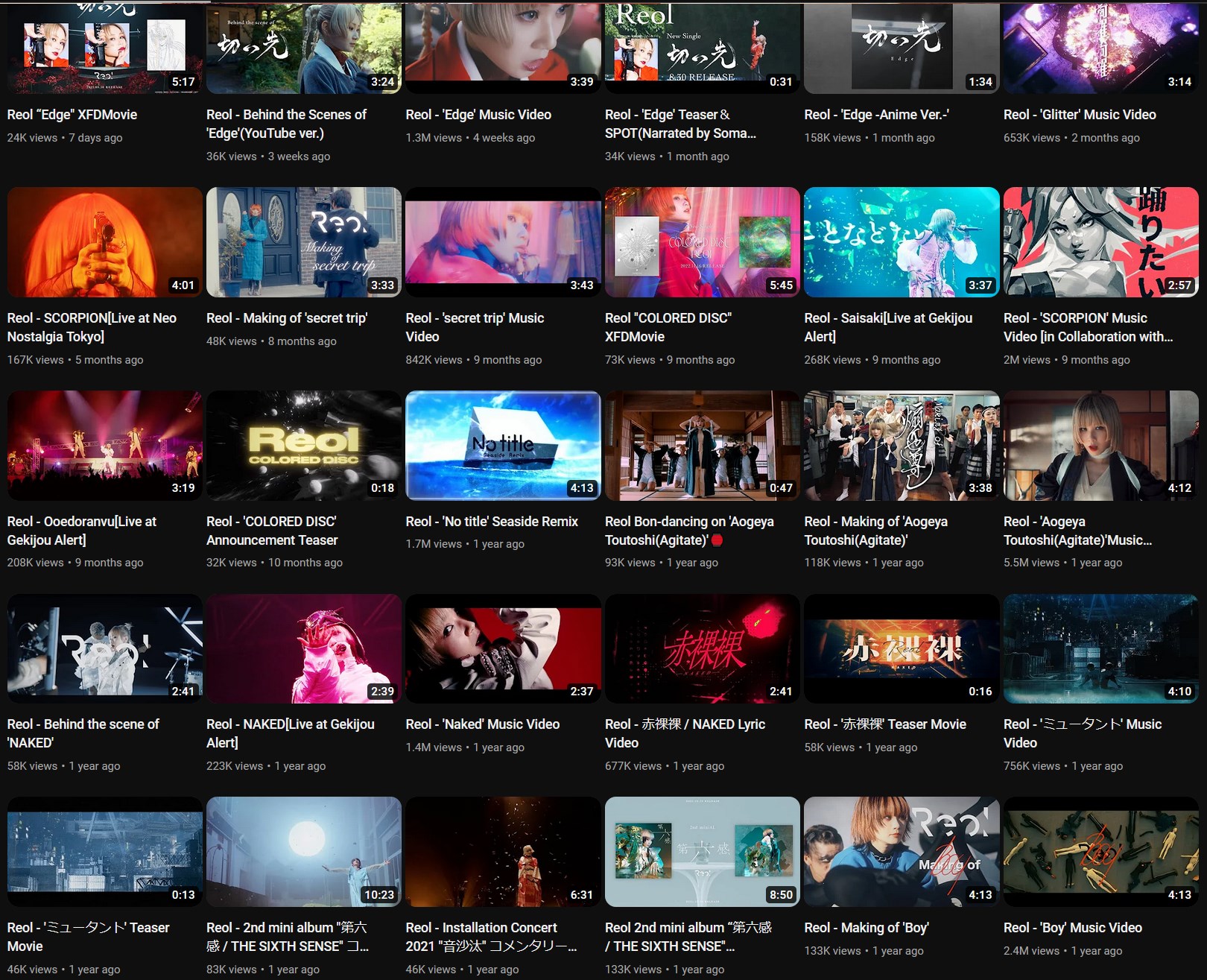The width and height of the screenshot is (1207, 980).
Task: Open the Reol "Edge" XFDMovie thumbnail
Action: [105, 48]
